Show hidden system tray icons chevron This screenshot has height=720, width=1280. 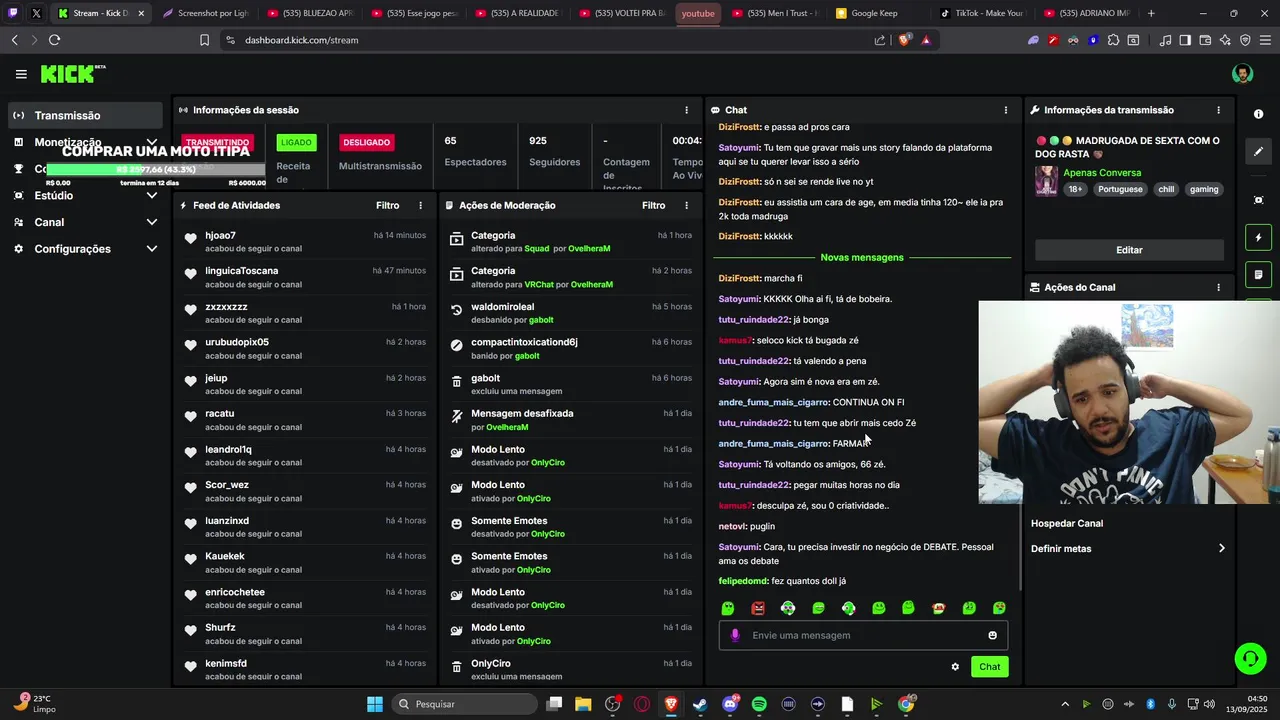point(1064,704)
